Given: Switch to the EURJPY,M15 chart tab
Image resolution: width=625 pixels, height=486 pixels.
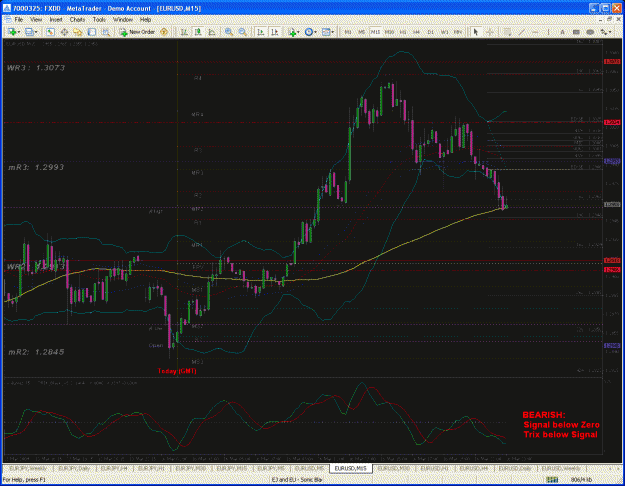Looking at the screenshot, I should pyautogui.click(x=232, y=468).
